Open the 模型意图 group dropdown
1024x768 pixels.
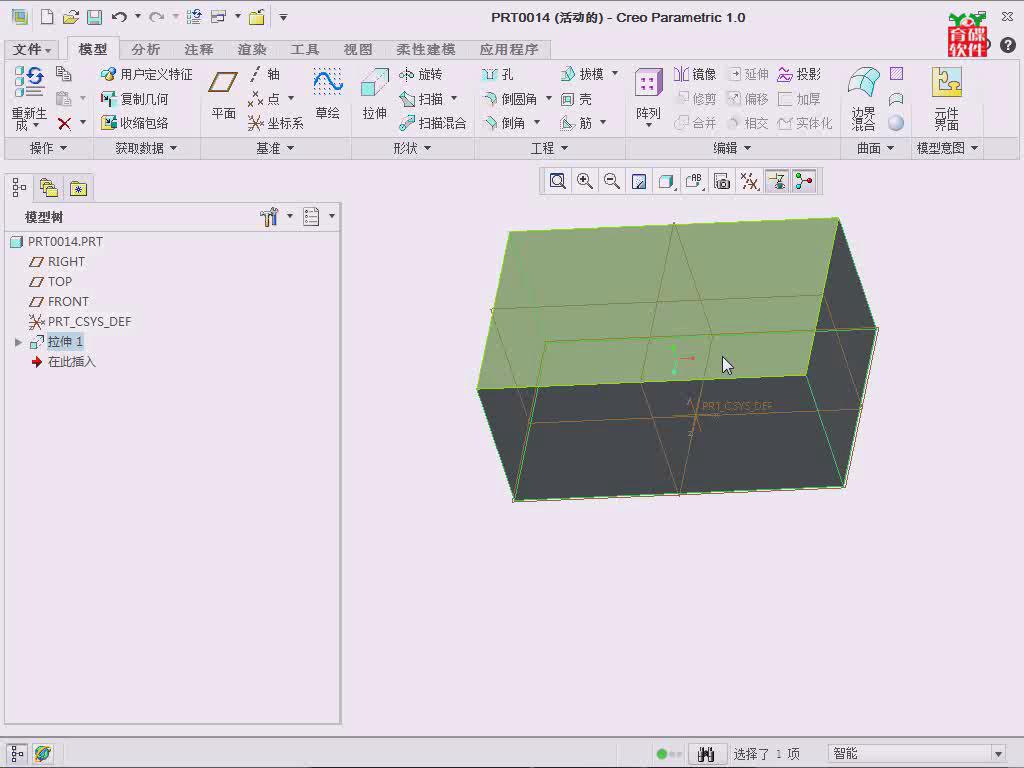pyautogui.click(x=947, y=148)
